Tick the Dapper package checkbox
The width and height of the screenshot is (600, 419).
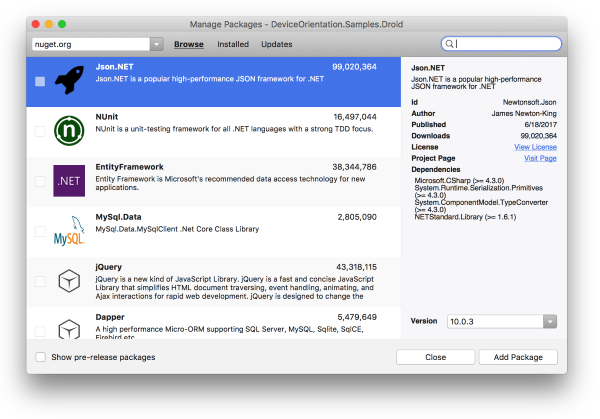[x=40, y=331]
